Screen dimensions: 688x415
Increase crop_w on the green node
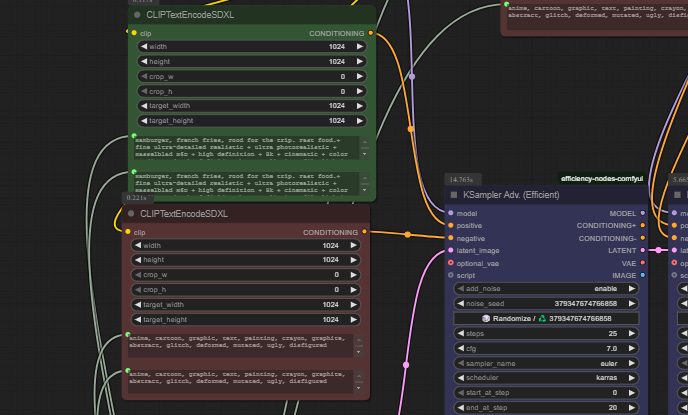[x=360, y=76]
